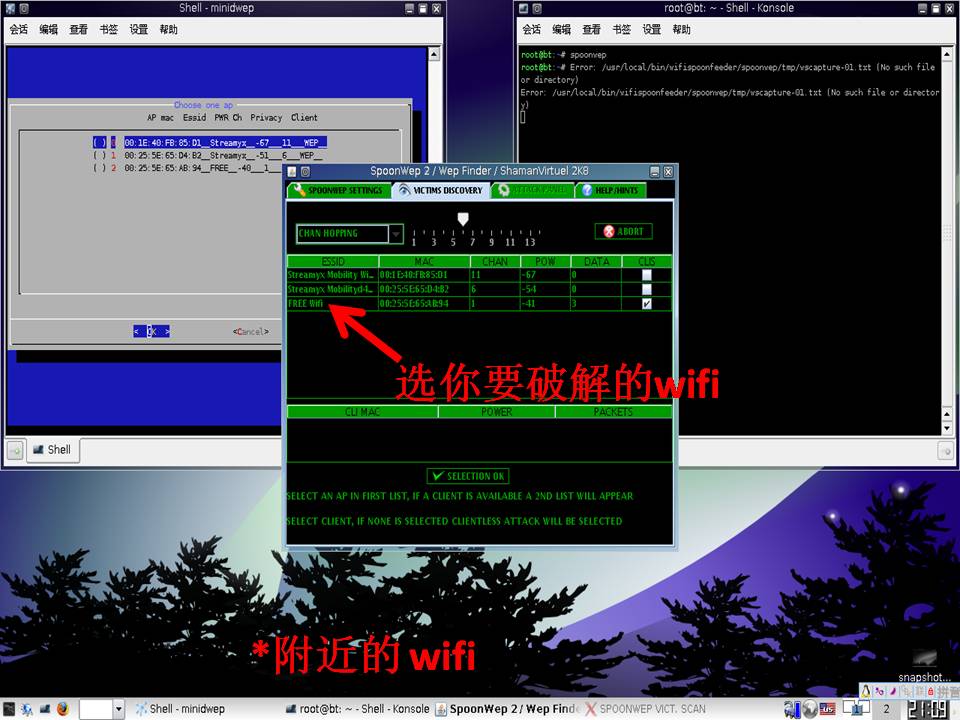The width and height of the screenshot is (960, 720).
Task: Click the SpoonWep window menu icon in title bar
Action: click(292, 172)
